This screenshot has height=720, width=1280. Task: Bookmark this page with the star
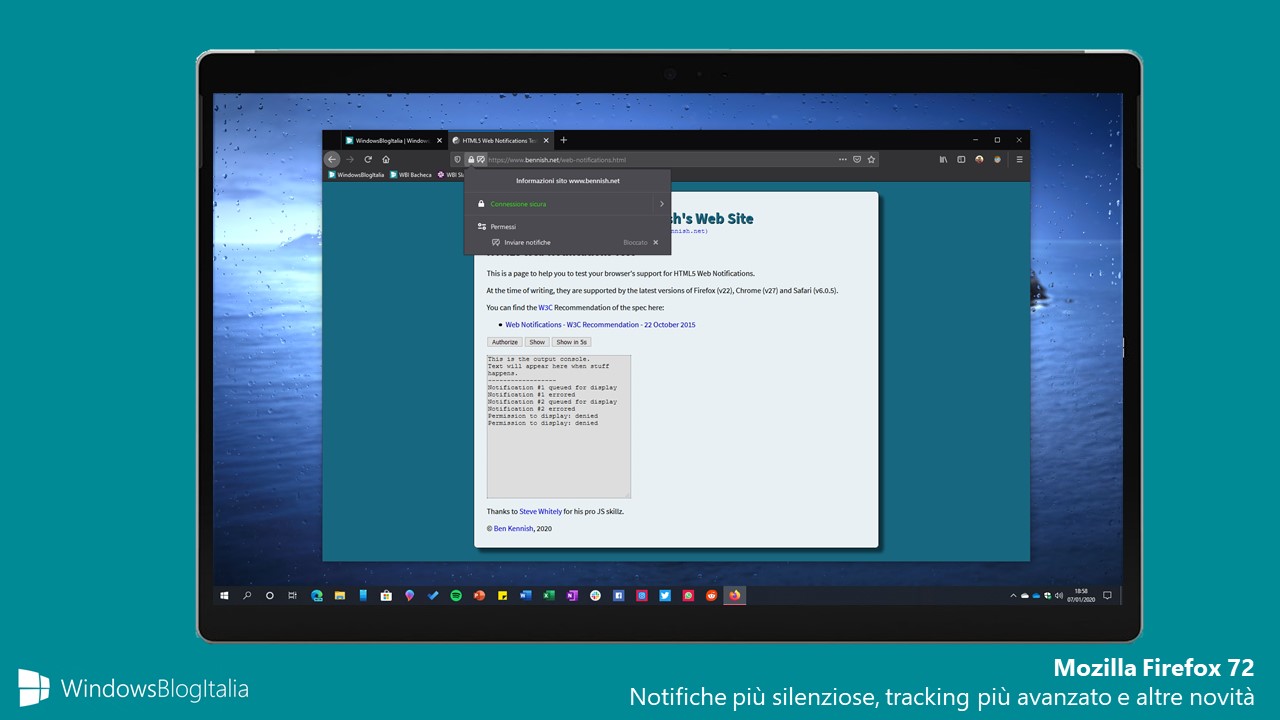coord(871,159)
